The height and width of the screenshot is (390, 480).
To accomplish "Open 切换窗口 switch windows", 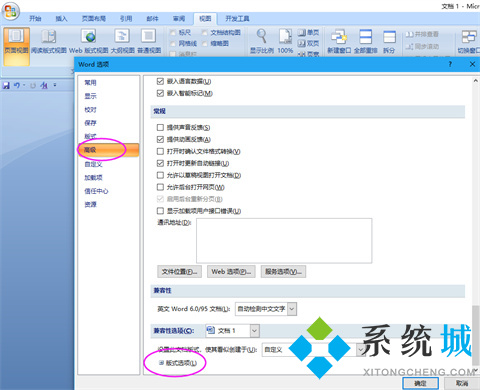I will coord(468,42).
